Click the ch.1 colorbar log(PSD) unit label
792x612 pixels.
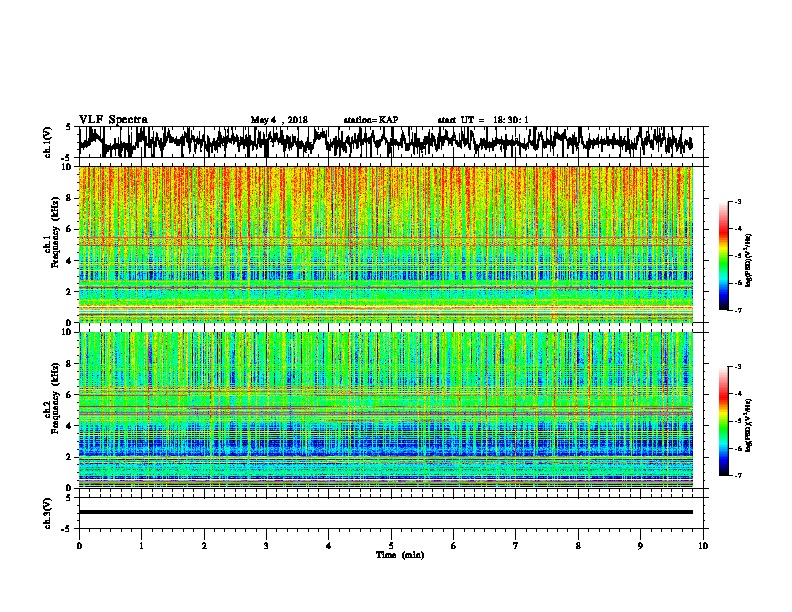pyautogui.click(x=748, y=261)
